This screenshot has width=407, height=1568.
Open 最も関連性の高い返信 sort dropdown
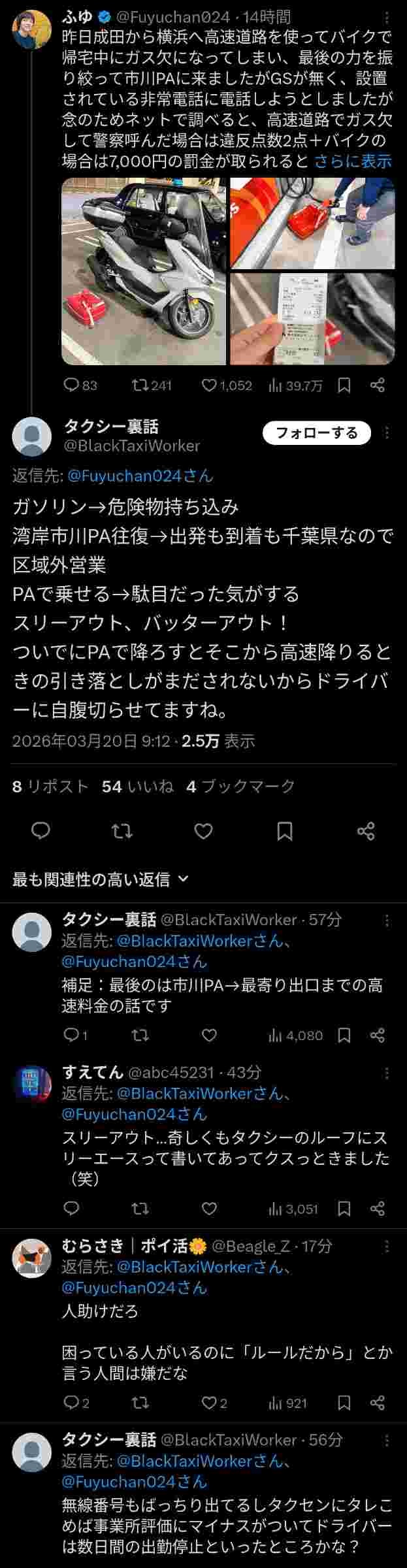100,879
